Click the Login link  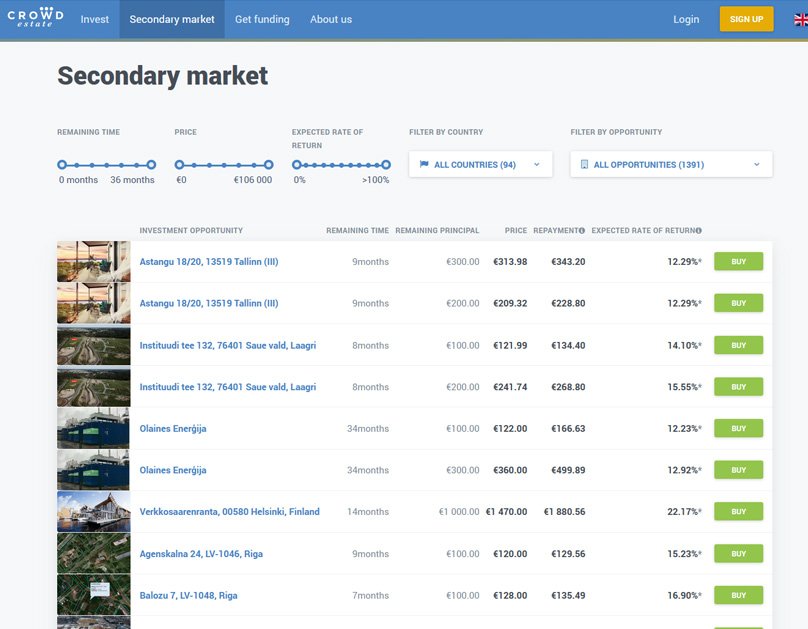point(686,19)
